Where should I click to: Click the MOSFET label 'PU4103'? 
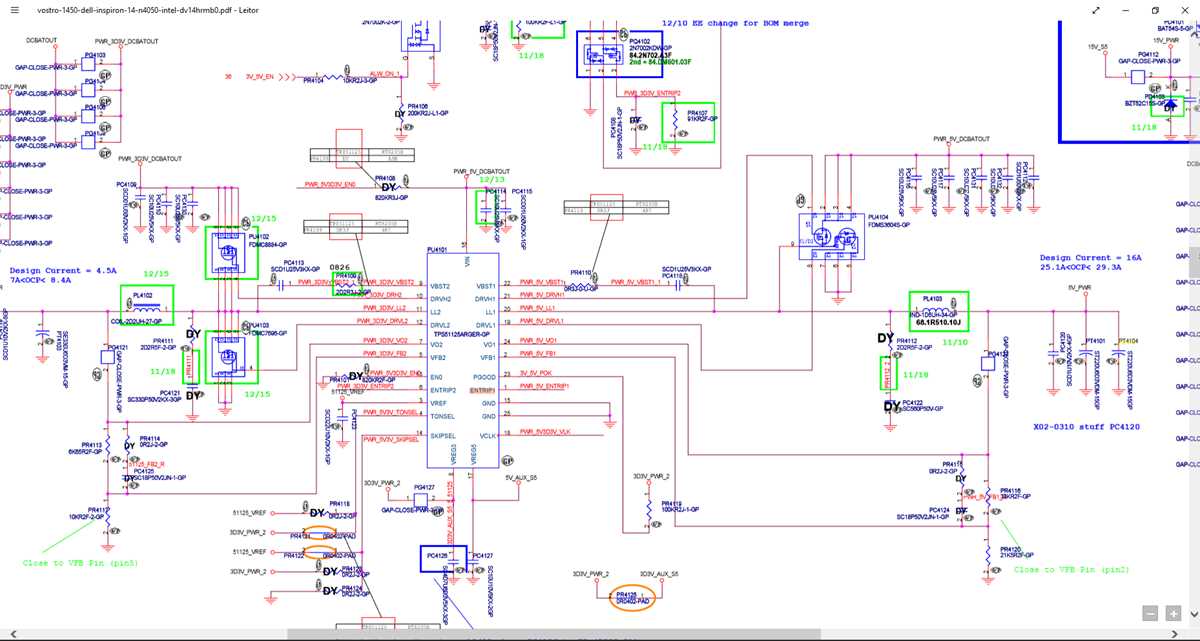258,326
